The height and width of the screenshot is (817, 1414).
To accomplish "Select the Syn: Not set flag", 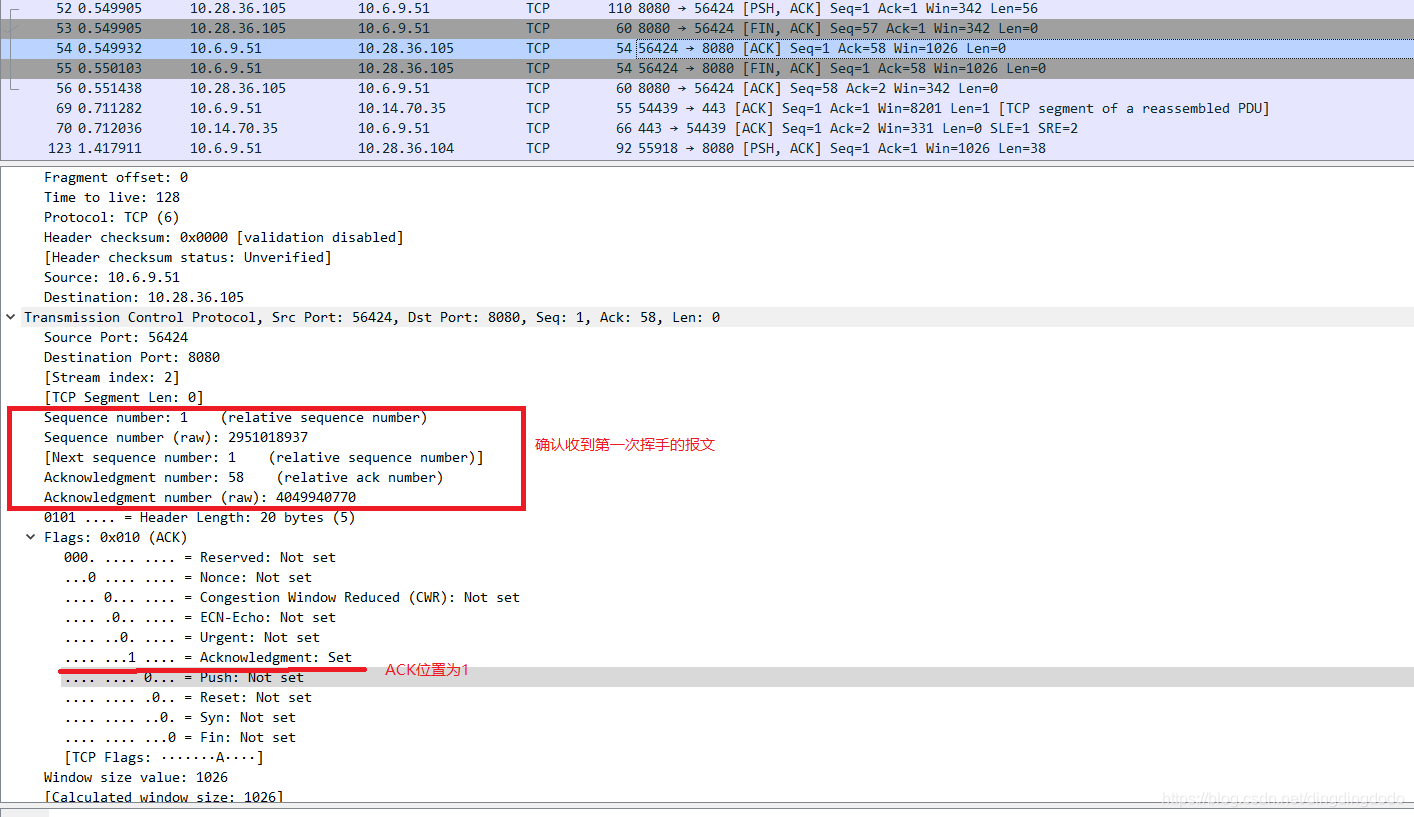I will pyautogui.click(x=180, y=717).
